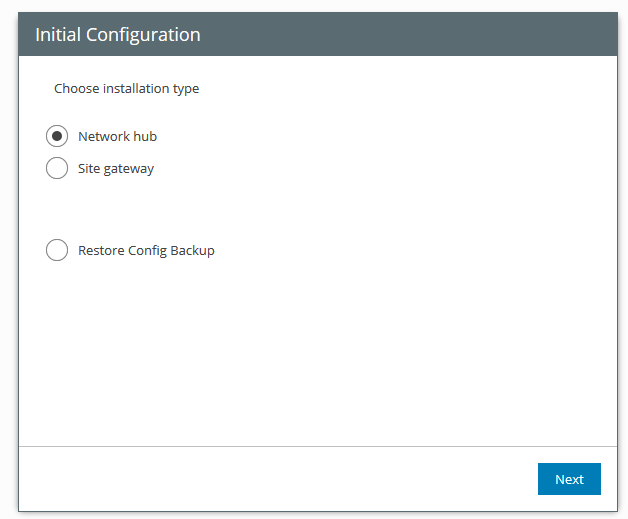Image resolution: width=628 pixels, height=519 pixels.
Task: Click the empty circle beside Restore Config Backup
Action: (57, 250)
